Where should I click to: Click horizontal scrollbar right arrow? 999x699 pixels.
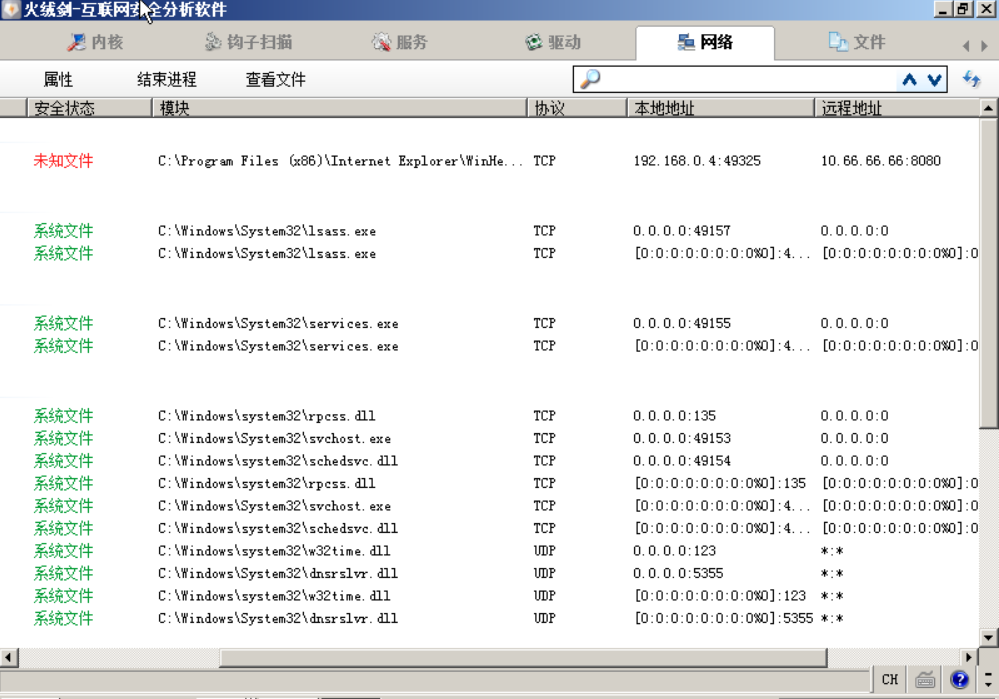point(969,657)
